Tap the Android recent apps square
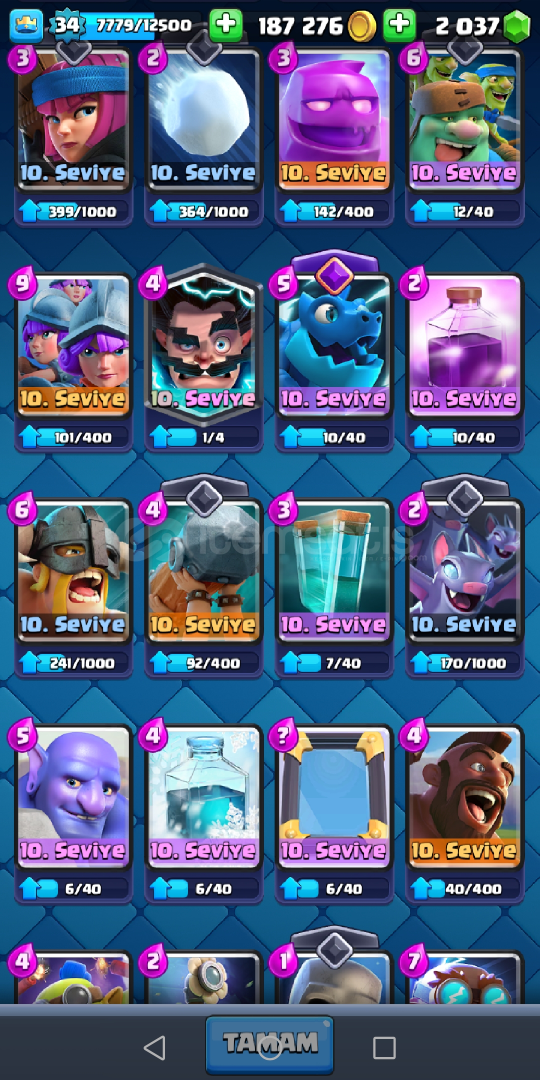Image resolution: width=540 pixels, height=1080 pixels. [x=384, y=1048]
